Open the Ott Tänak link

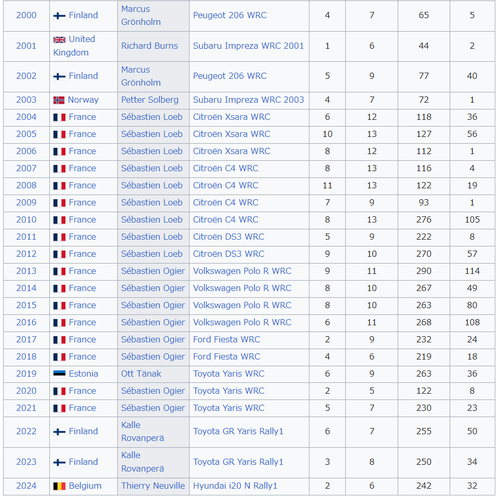click(141, 374)
